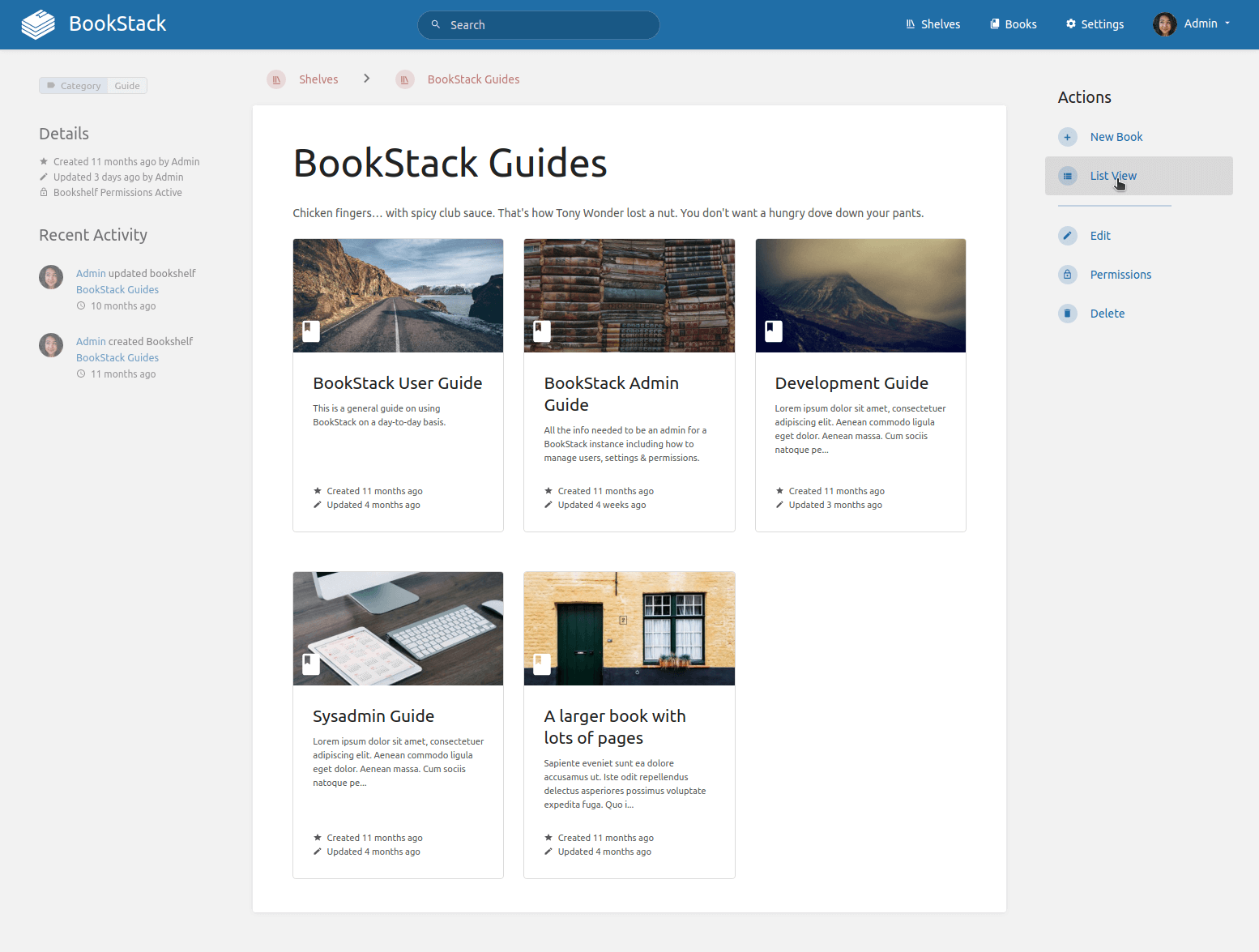Image resolution: width=1259 pixels, height=952 pixels.
Task: Click the BookStack logo icon
Action: 38,24
